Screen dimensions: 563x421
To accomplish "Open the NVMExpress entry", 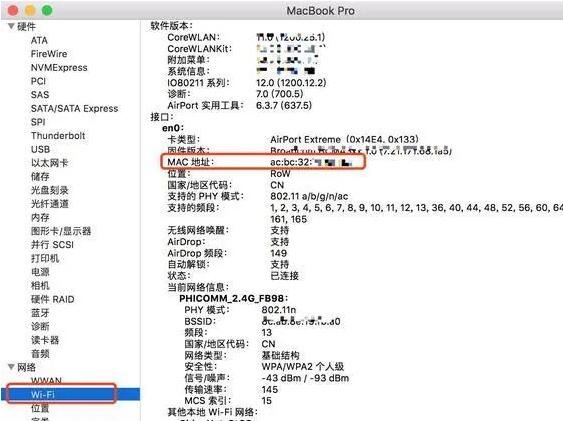I will click(59, 67).
